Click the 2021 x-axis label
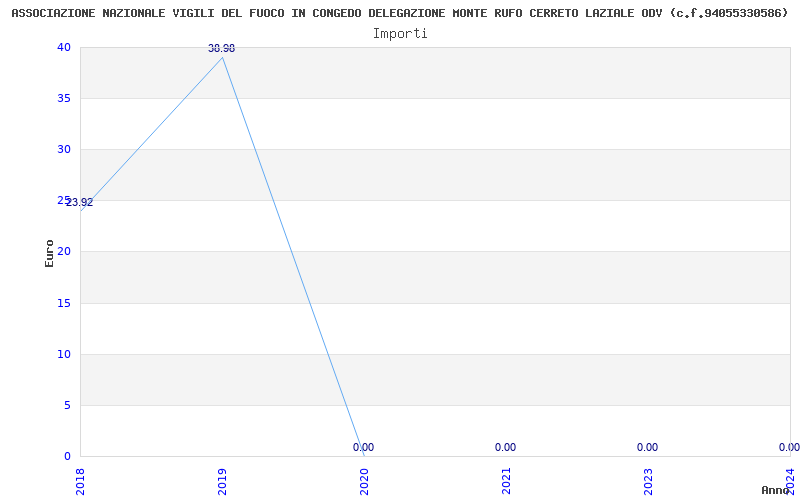Screen dimensions: 800x500 506,482
